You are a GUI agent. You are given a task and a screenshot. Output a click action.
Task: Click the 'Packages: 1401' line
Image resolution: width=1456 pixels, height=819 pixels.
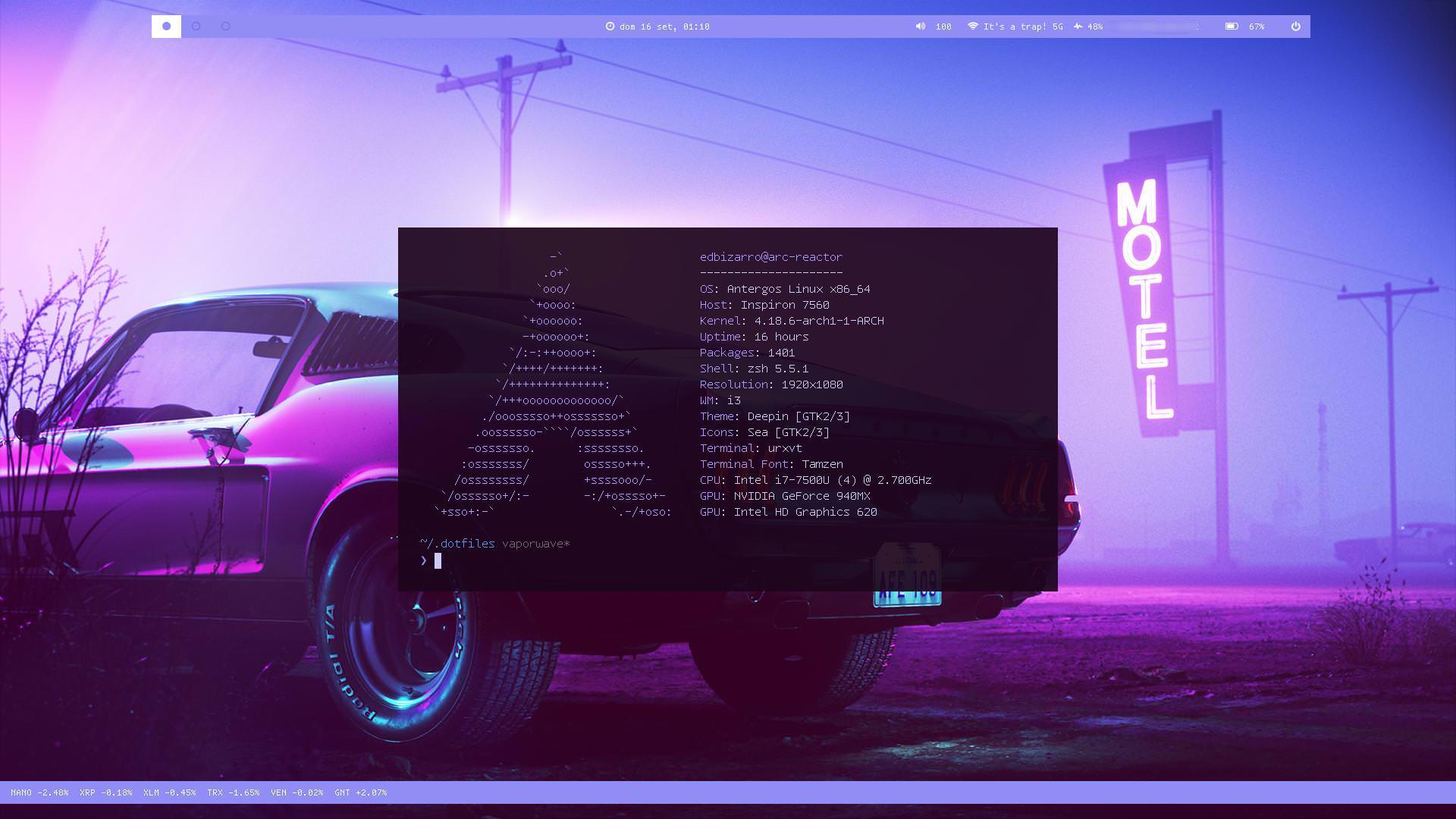[x=747, y=353]
